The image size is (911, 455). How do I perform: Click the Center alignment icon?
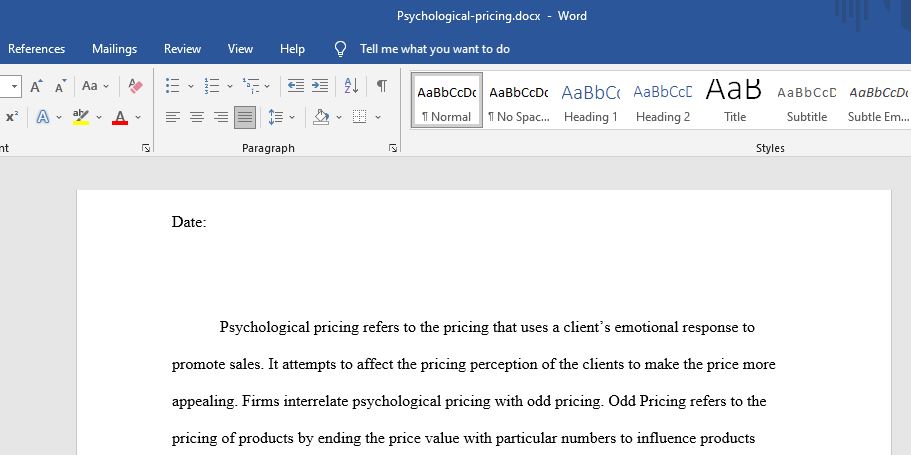tap(197, 117)
